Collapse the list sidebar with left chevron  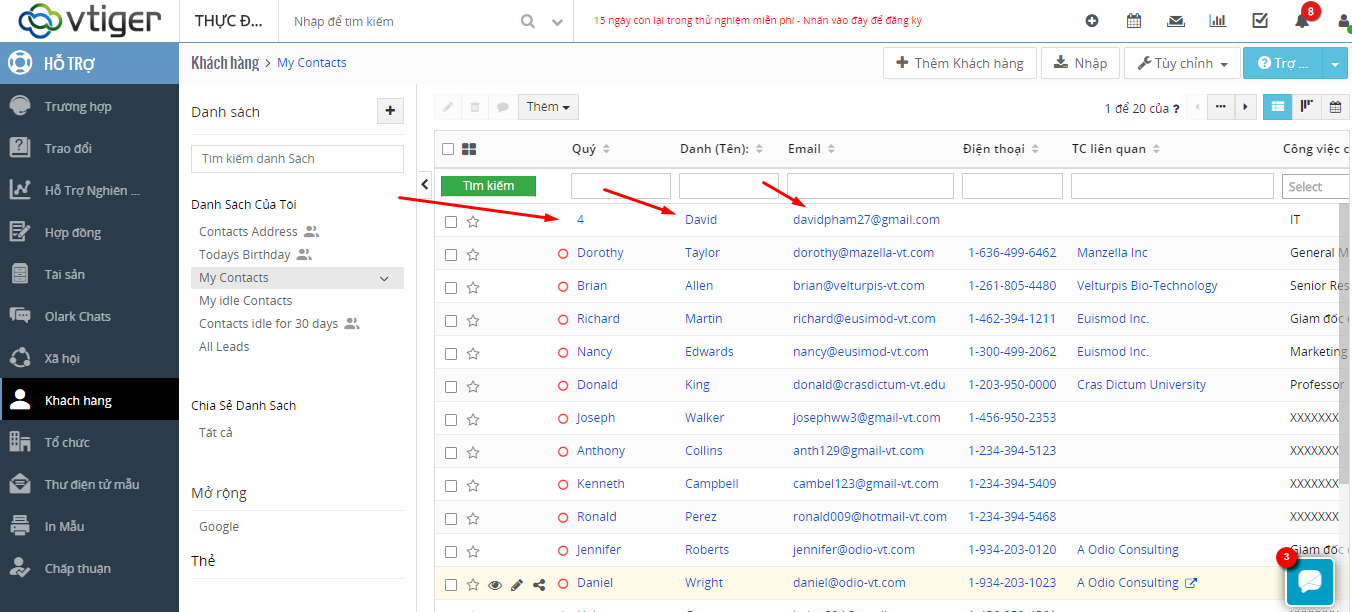[x=424, y=184]
